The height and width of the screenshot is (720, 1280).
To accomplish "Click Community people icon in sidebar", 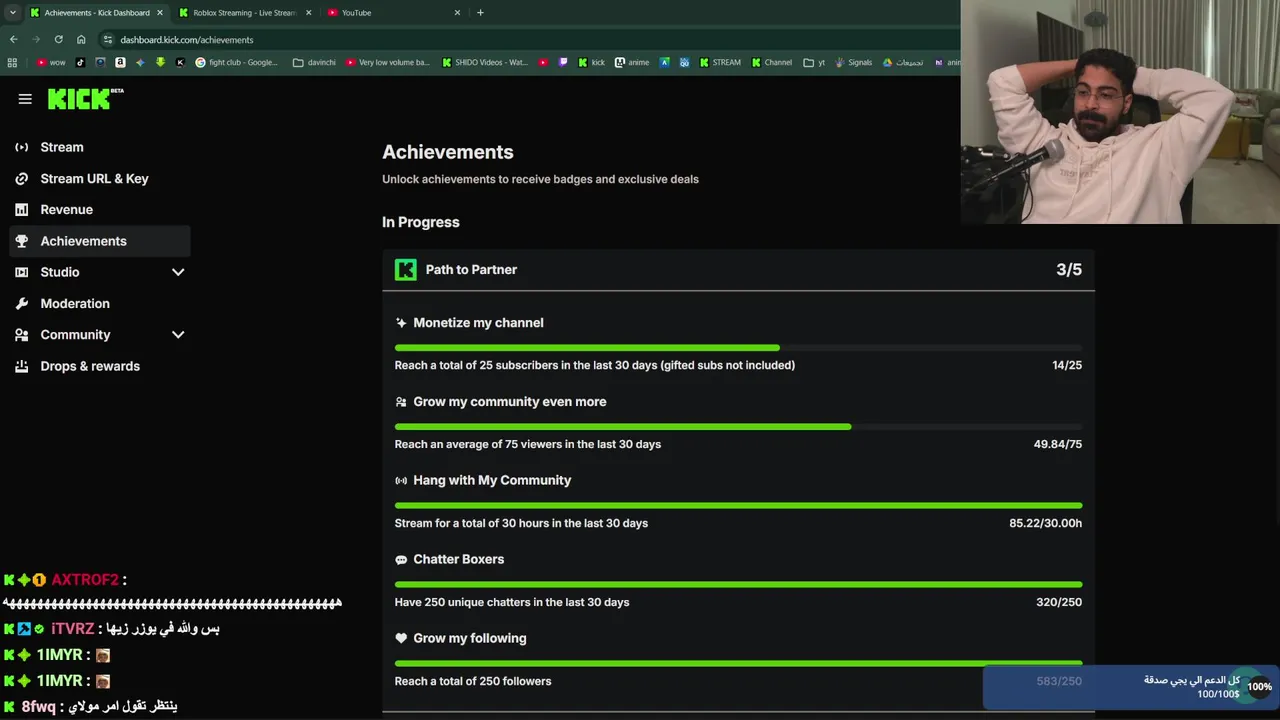I will 22,335.
